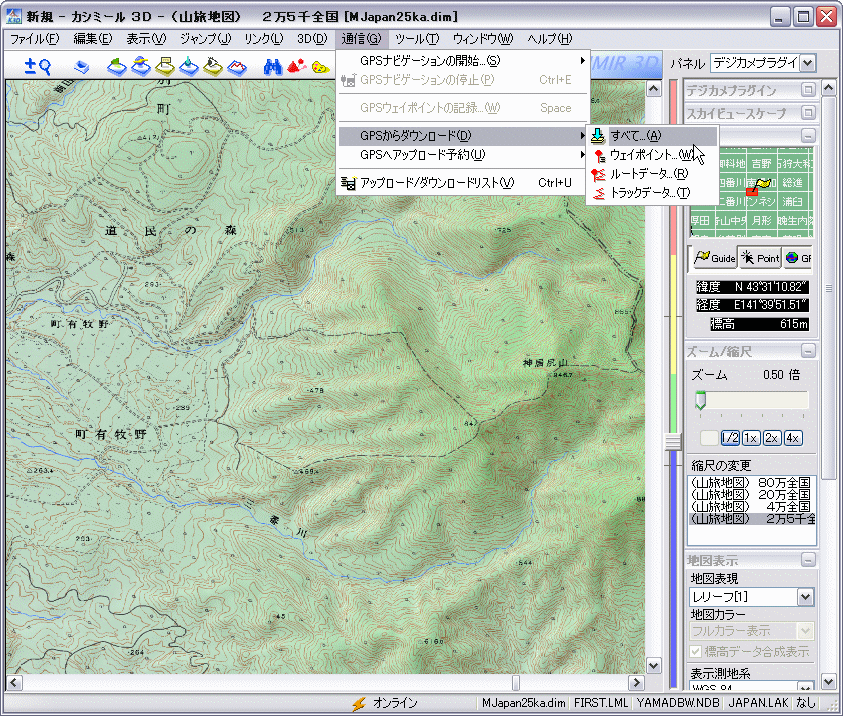Click the signpost-on-map toolbar icon
The height and width of the screenshot is (716, 843).
point(165,66)
